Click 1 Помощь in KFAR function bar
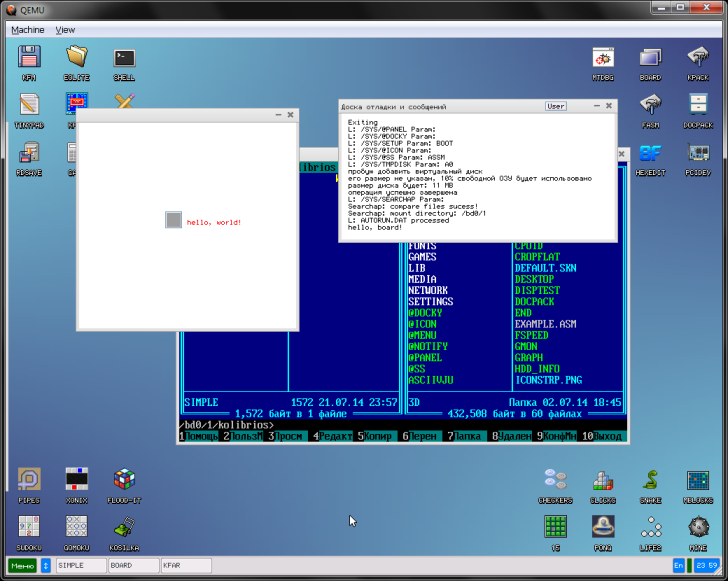This screenshot has height=581, width=728. point(199,436)
